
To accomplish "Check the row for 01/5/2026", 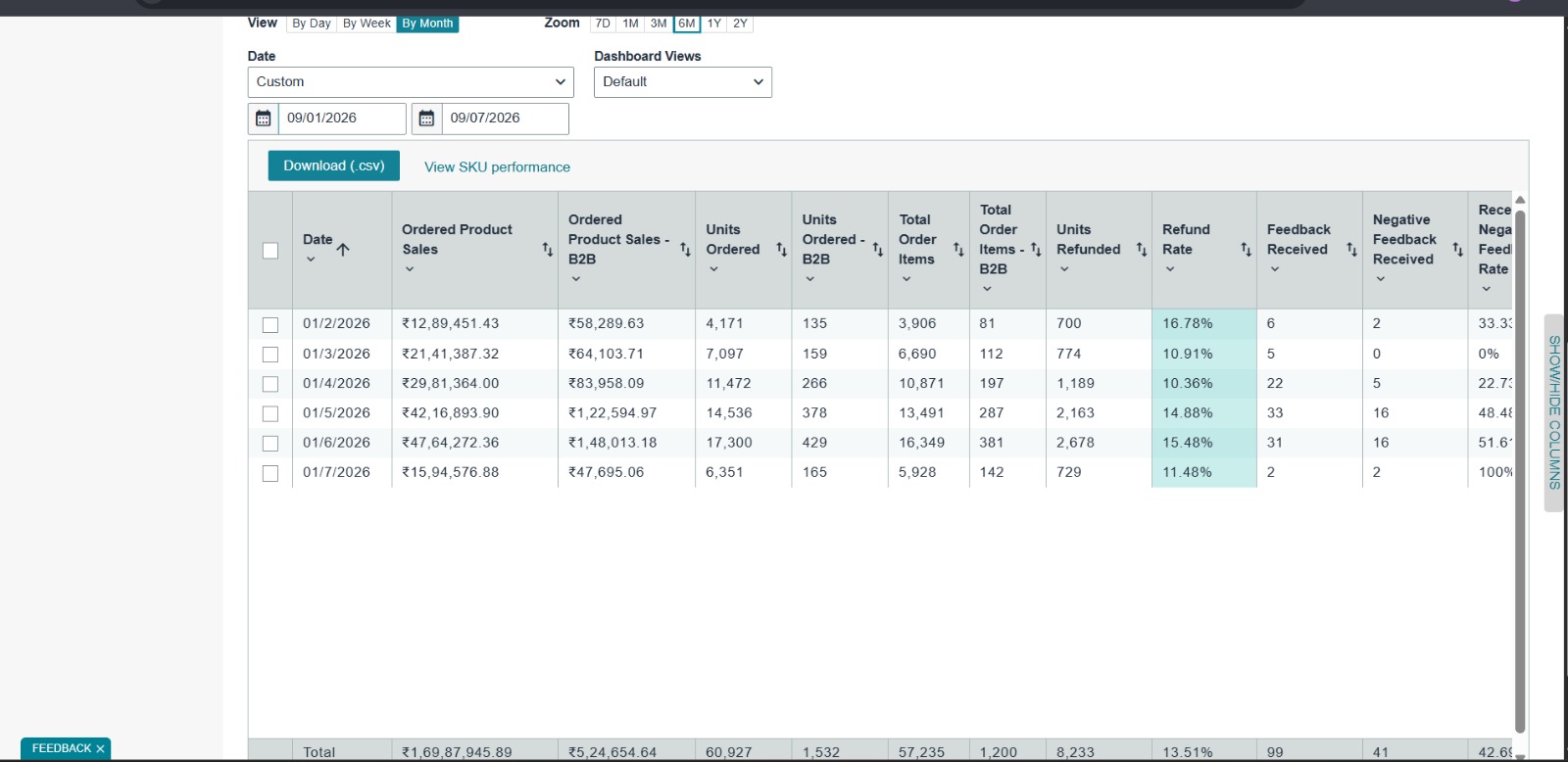I will pyautogui.click(x=270, y=414).
